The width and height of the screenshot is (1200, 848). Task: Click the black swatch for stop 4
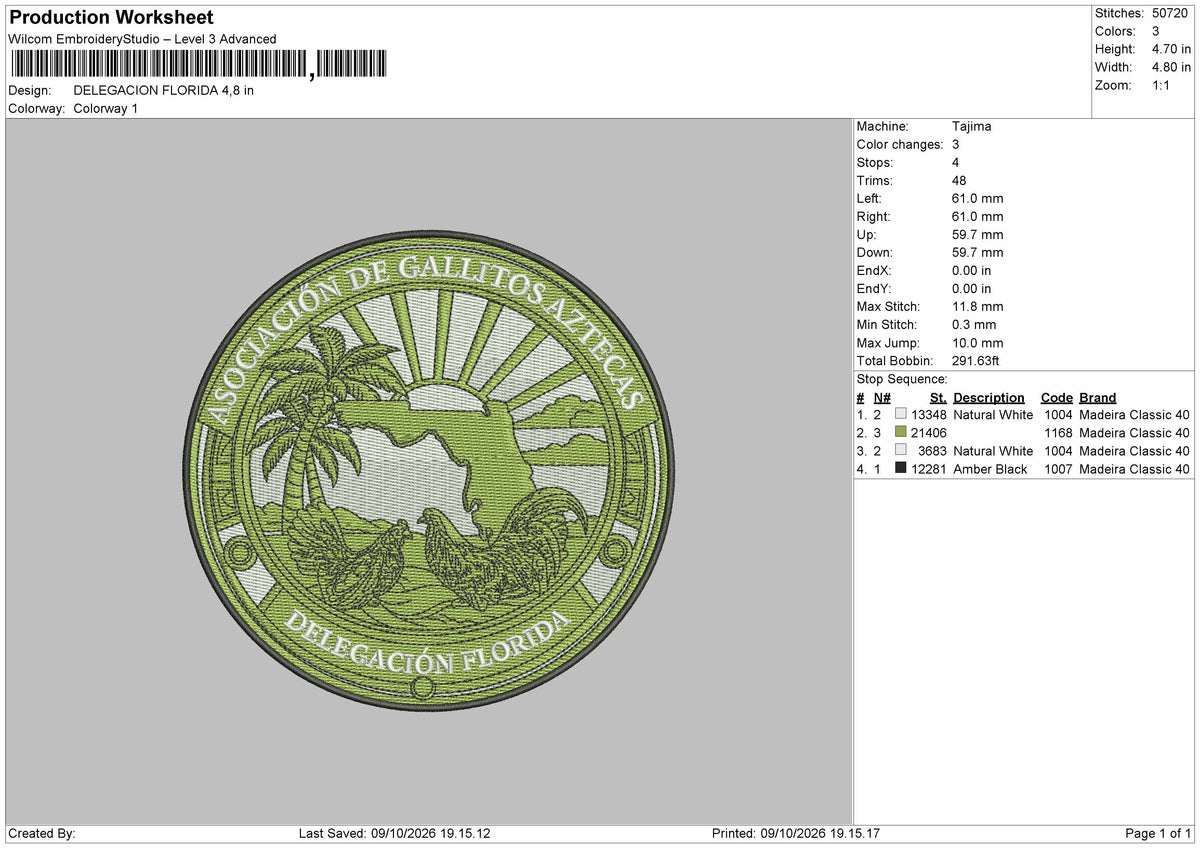[x=901, y=468]
